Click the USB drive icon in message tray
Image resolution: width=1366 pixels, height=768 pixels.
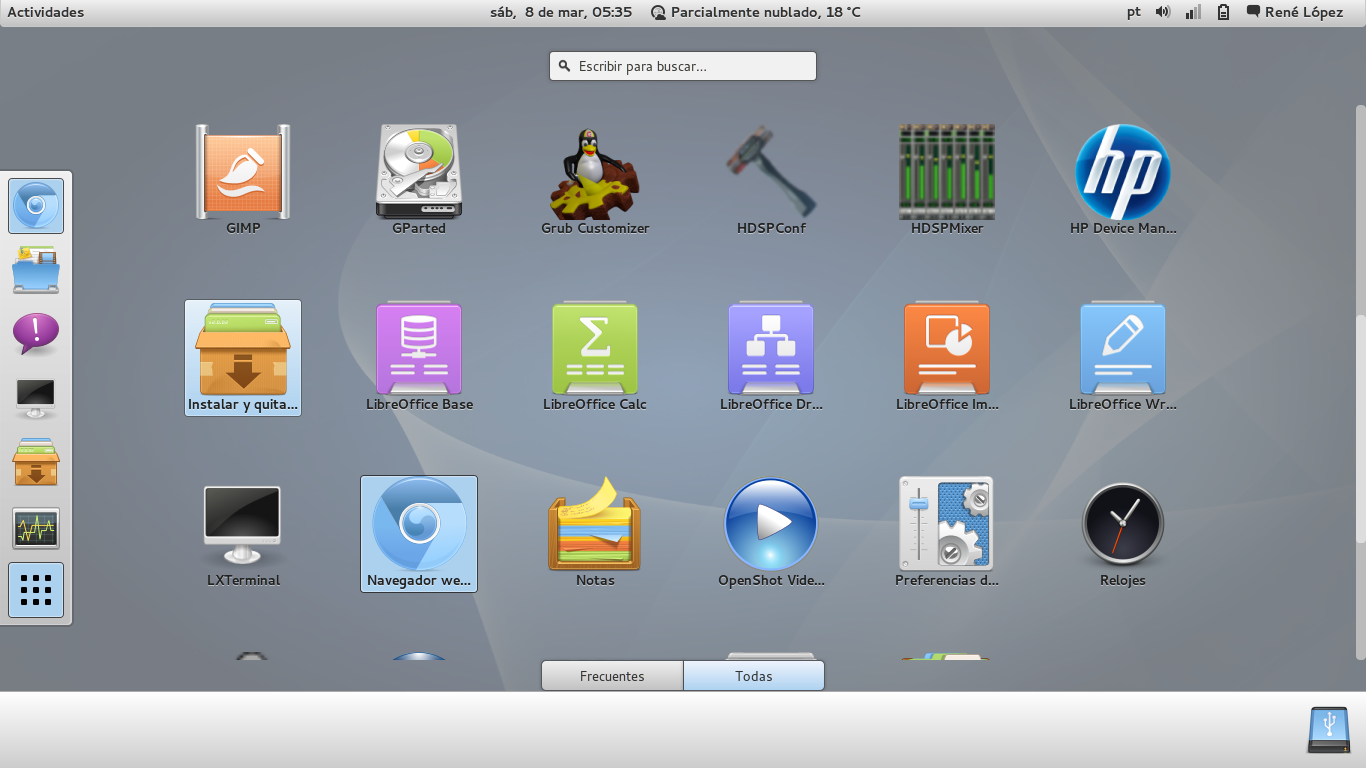click(1328, 730)
